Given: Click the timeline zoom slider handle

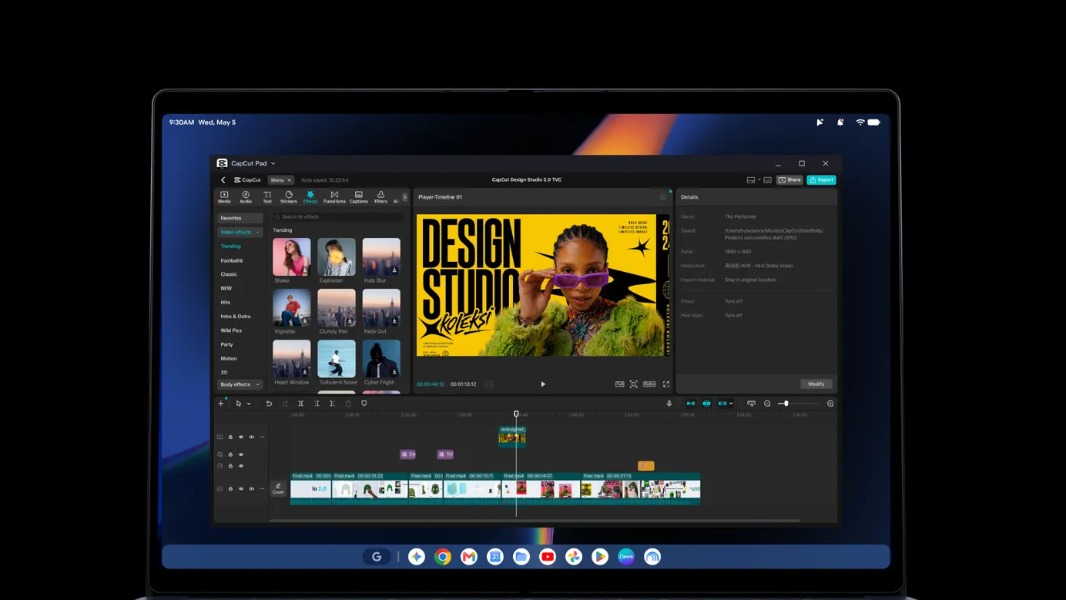Looking at the screenshot, I should (786, 404).
